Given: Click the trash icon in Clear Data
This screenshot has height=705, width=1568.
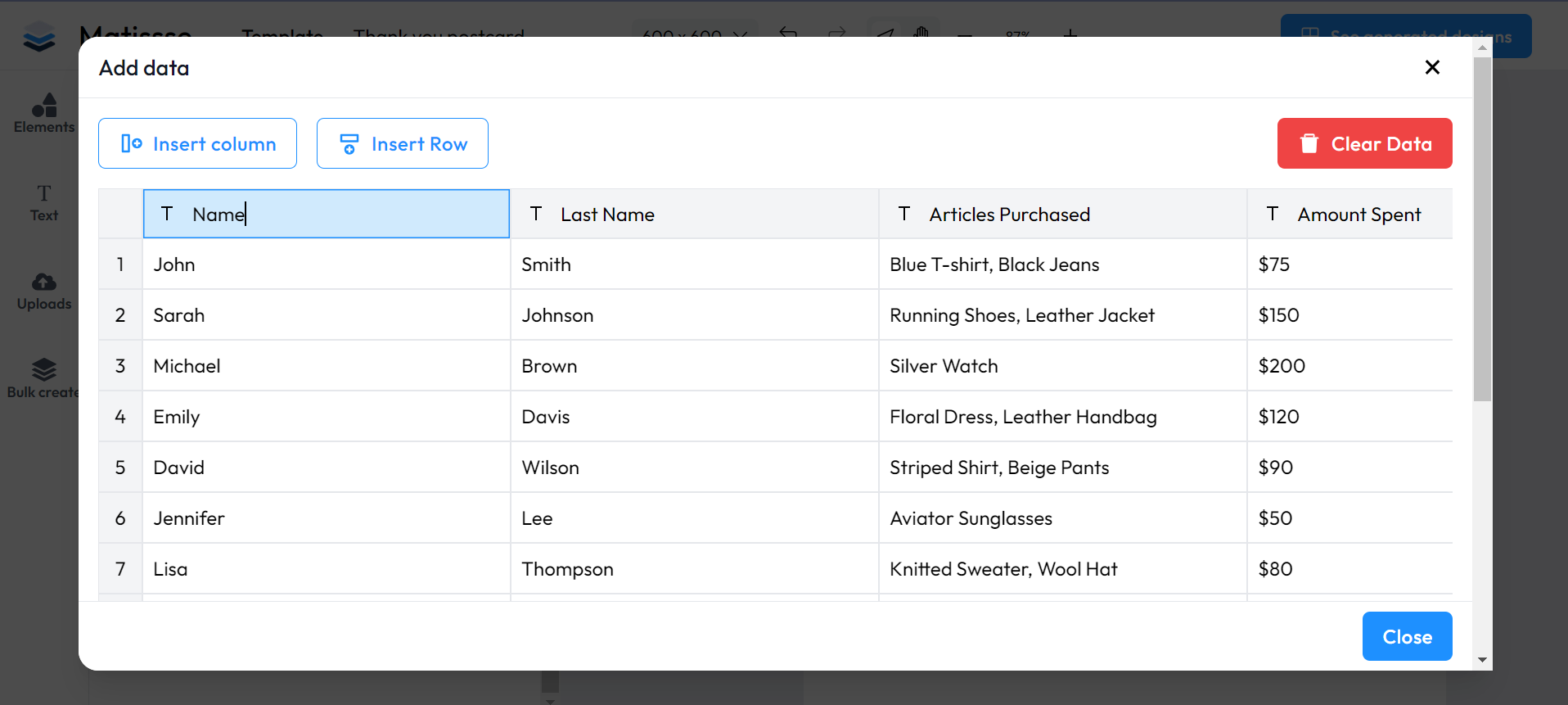Looking at the screenshot, I should pos(1309,143).
